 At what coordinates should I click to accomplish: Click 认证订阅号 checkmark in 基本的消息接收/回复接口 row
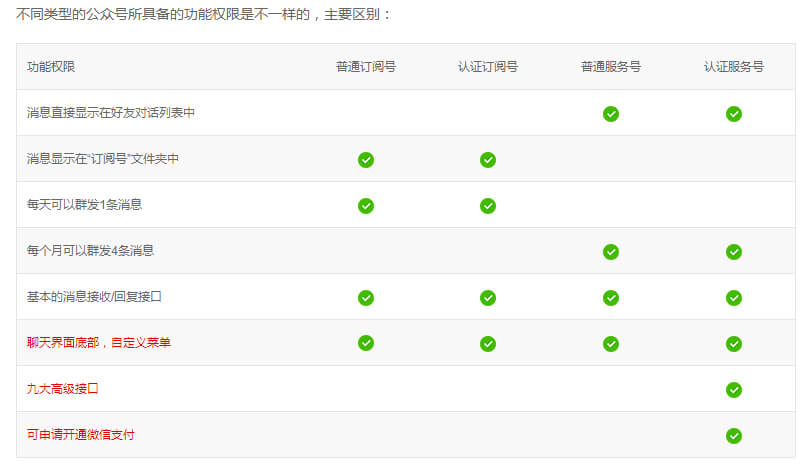pyautogui.click(x=488, y=298)
